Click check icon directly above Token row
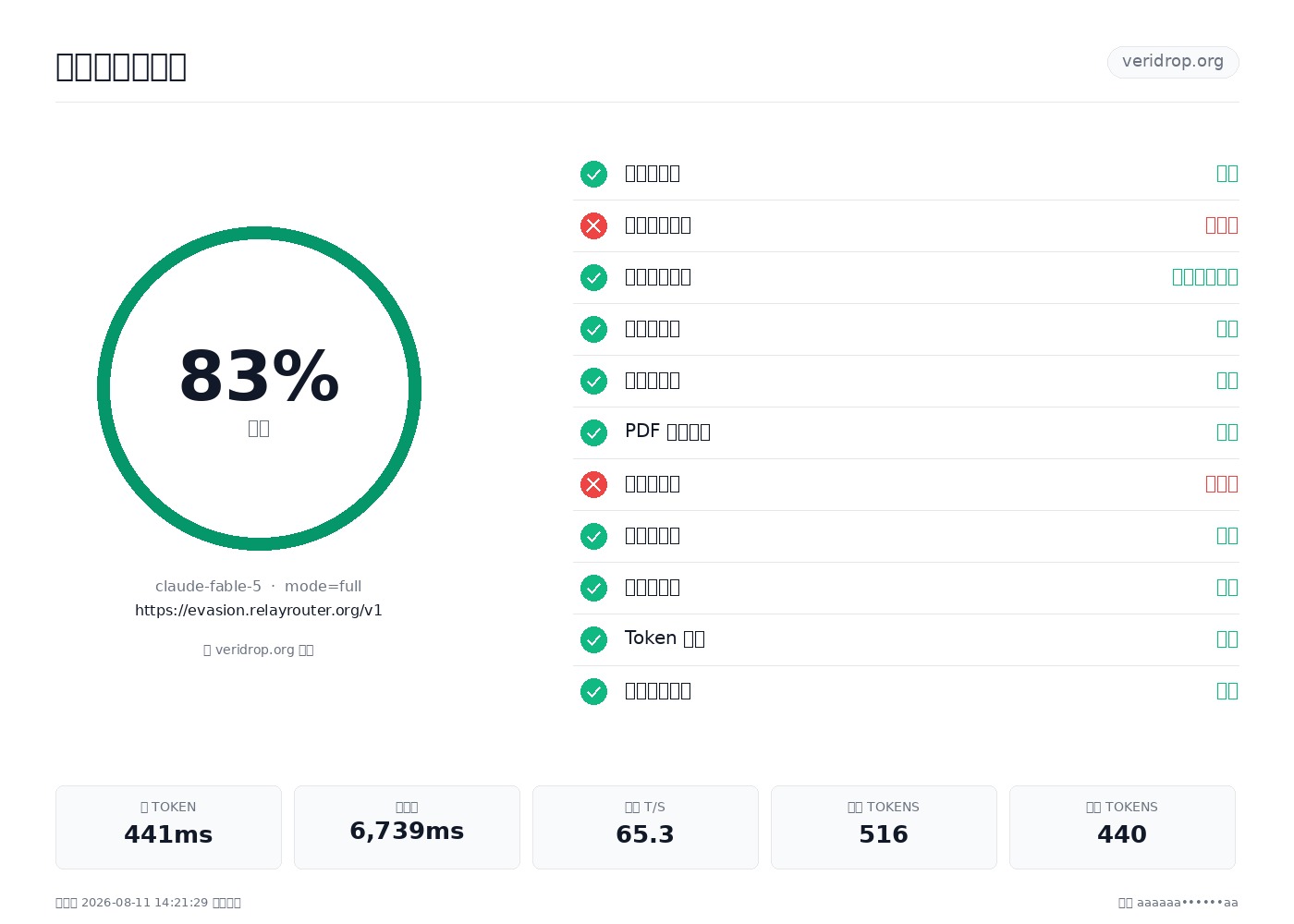Screen dimensions: 1294x924 pyautogui.click(x=593, y=588)
